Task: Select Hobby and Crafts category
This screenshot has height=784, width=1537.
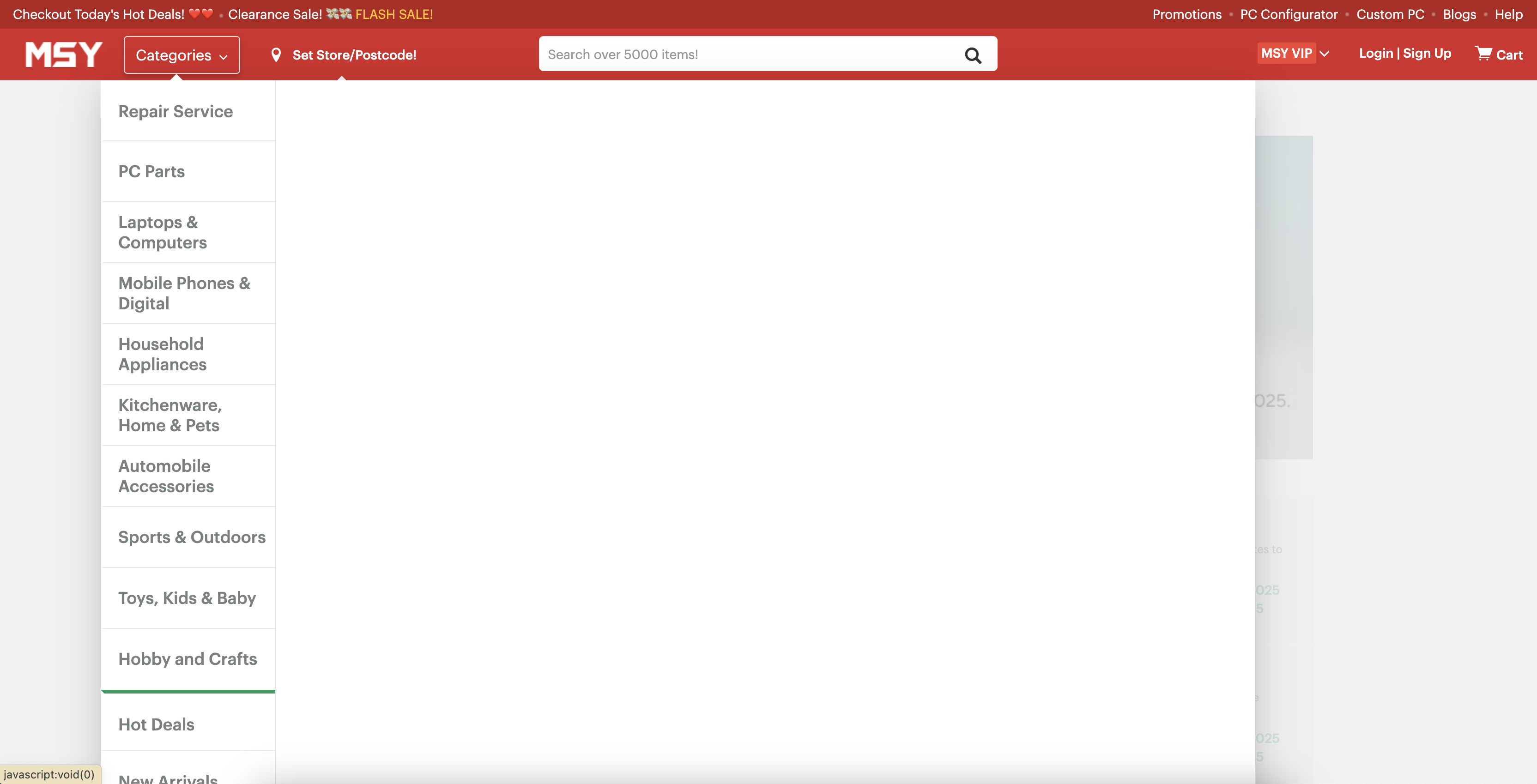Action: [188, 659]
